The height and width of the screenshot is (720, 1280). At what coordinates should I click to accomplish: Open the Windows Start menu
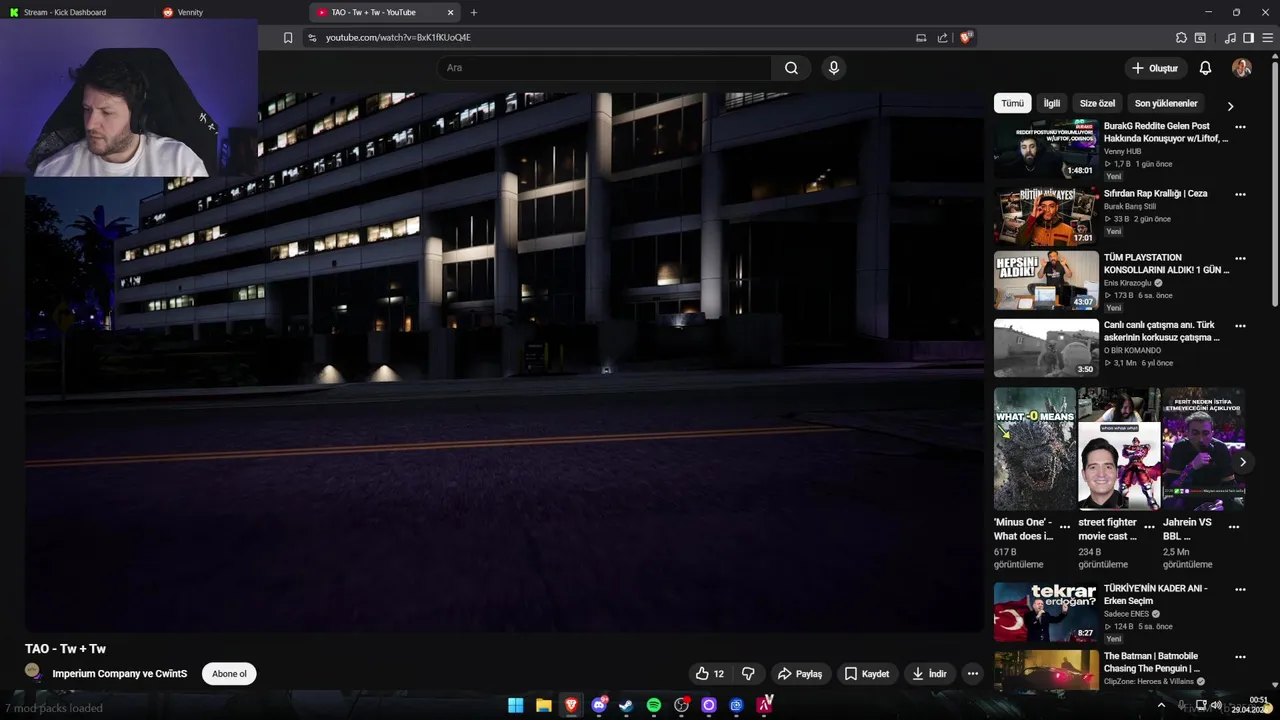coord(515,705)
